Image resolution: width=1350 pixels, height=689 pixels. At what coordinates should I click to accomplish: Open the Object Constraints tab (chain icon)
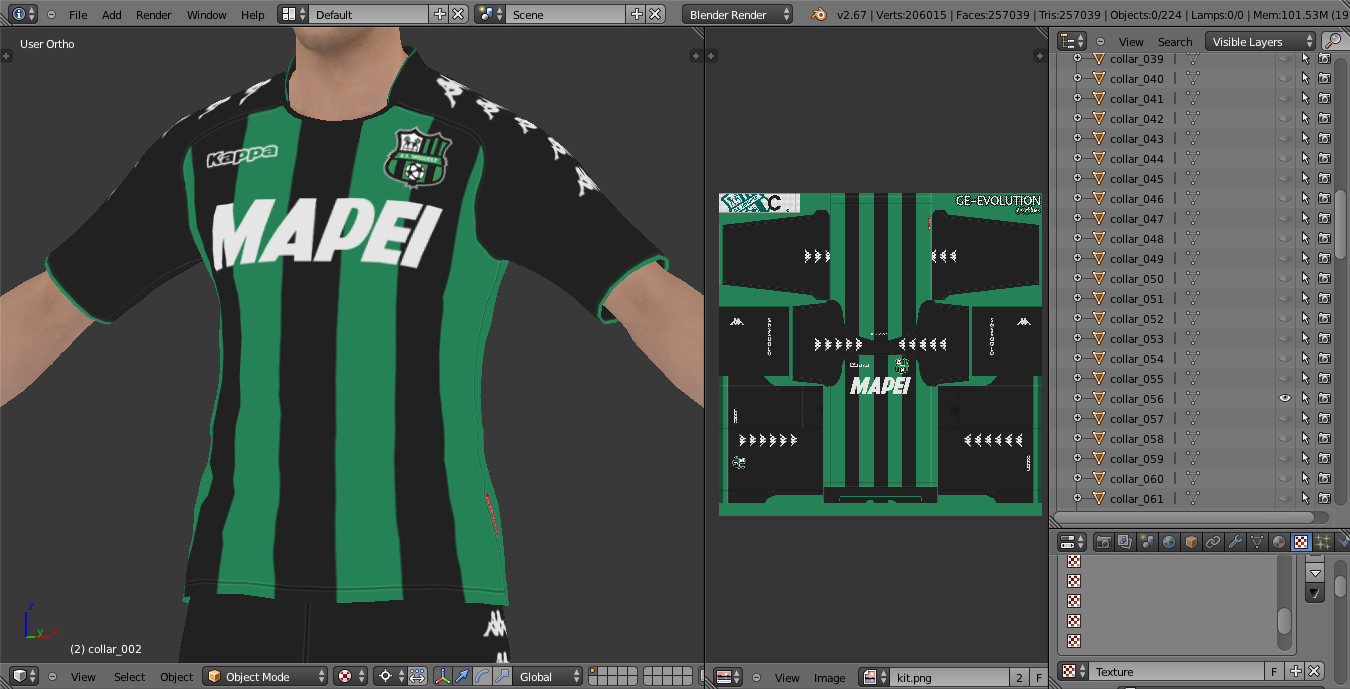click(x=1213, y=542)
